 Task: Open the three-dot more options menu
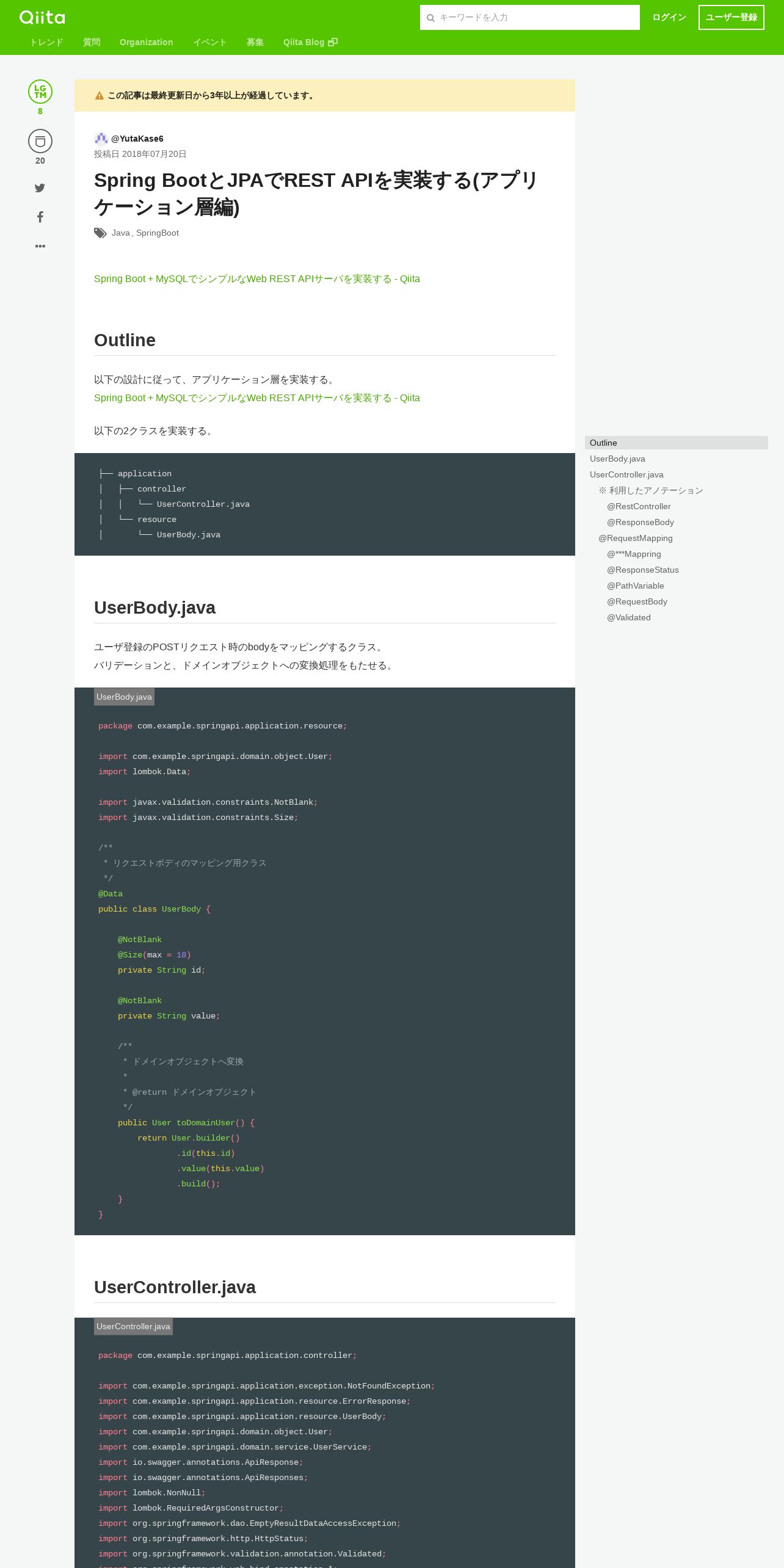click(x=40, y=246)
